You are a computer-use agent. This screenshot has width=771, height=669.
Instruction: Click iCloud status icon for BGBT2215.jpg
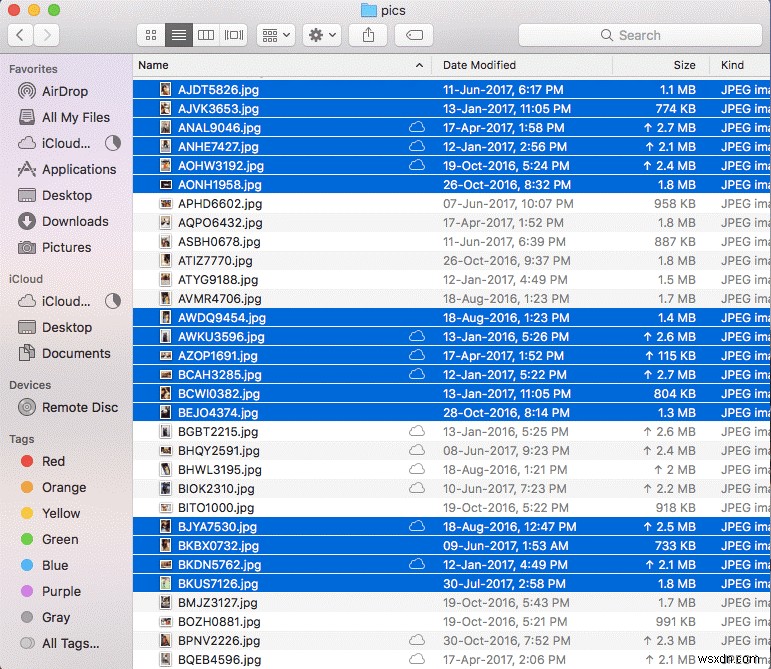(417, 431)
